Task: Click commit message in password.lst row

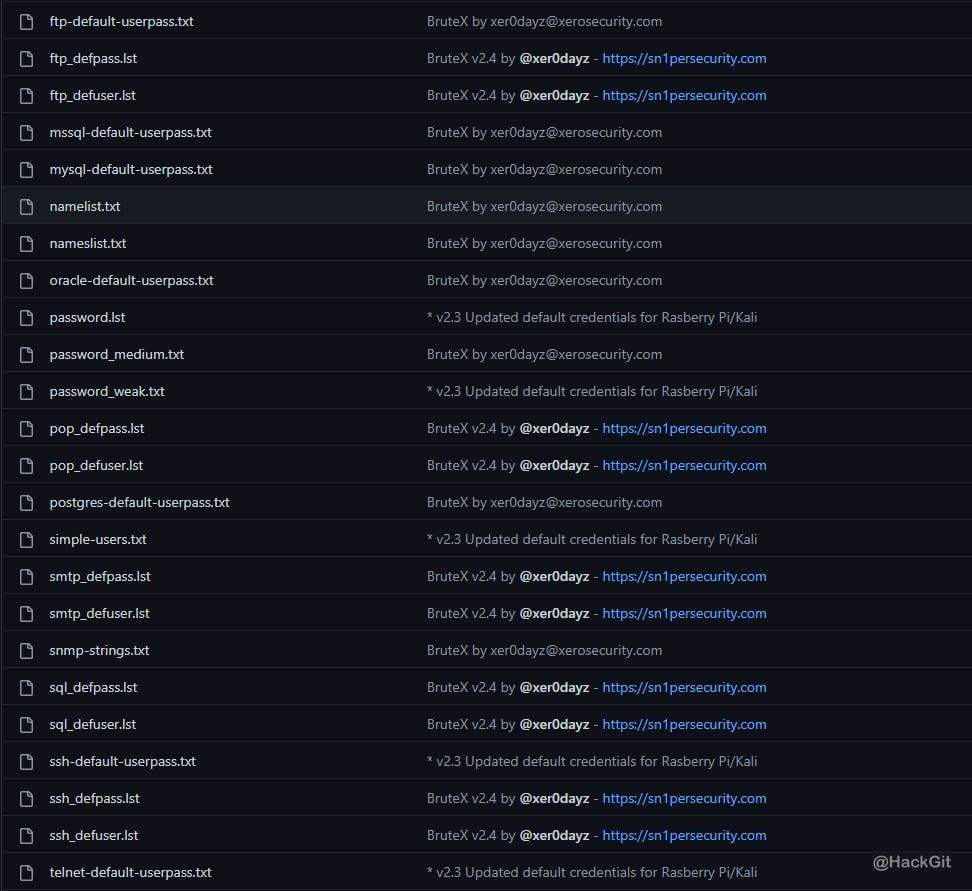Action: pyautogui.click(x=592, y=317)
